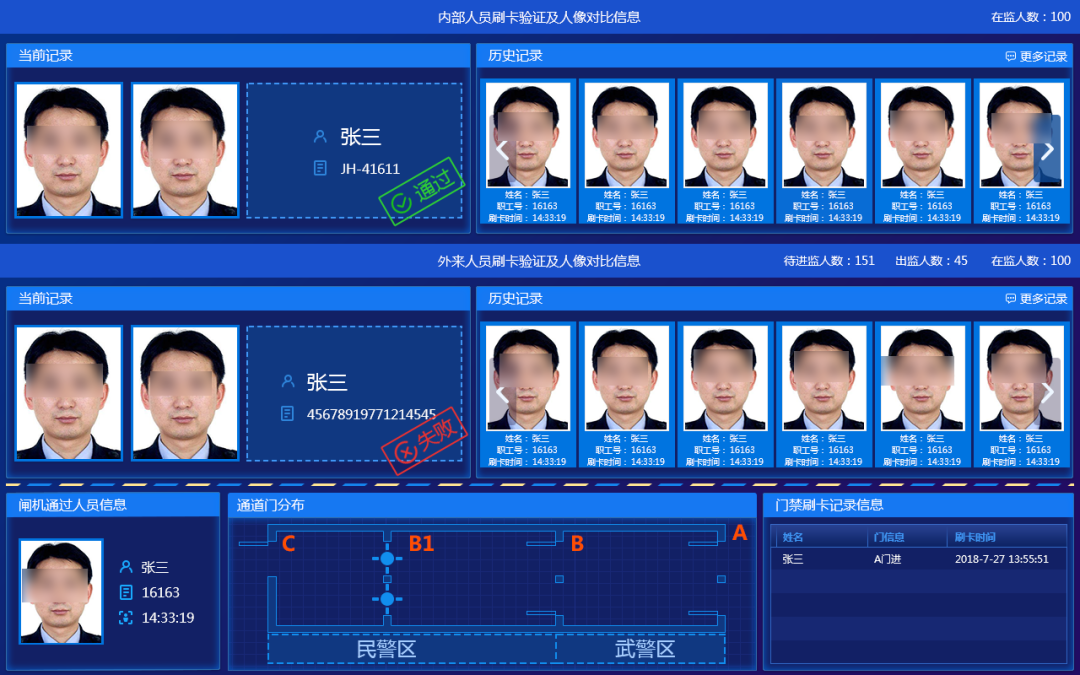Click the person icon in the gate passage info panel

[126, 567]
